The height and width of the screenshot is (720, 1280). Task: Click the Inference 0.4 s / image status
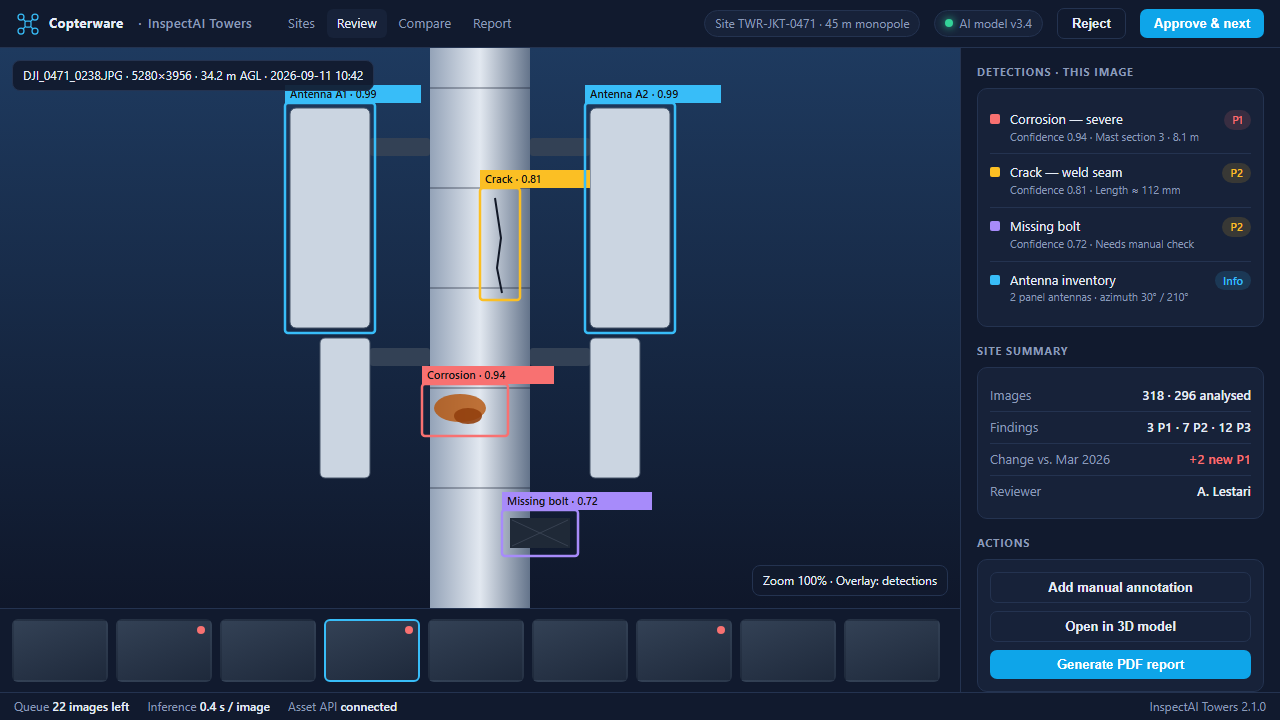[209, 707]
